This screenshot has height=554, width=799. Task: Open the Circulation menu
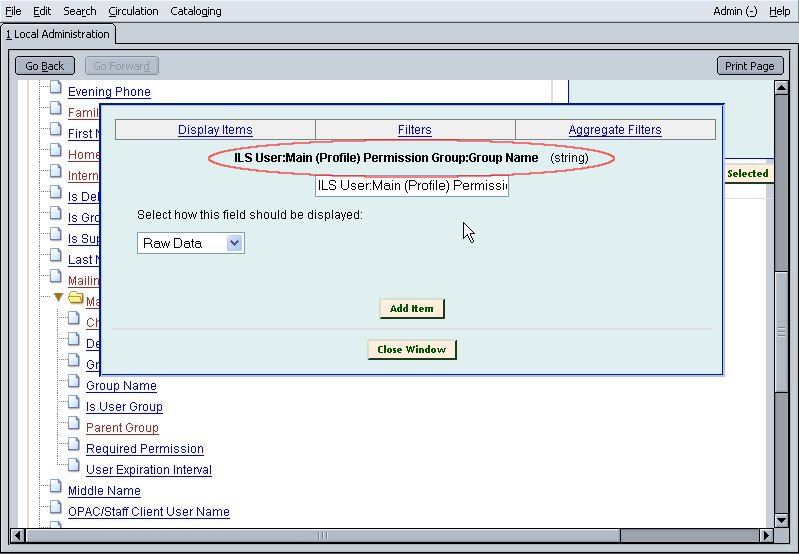(x=133, y=11)
